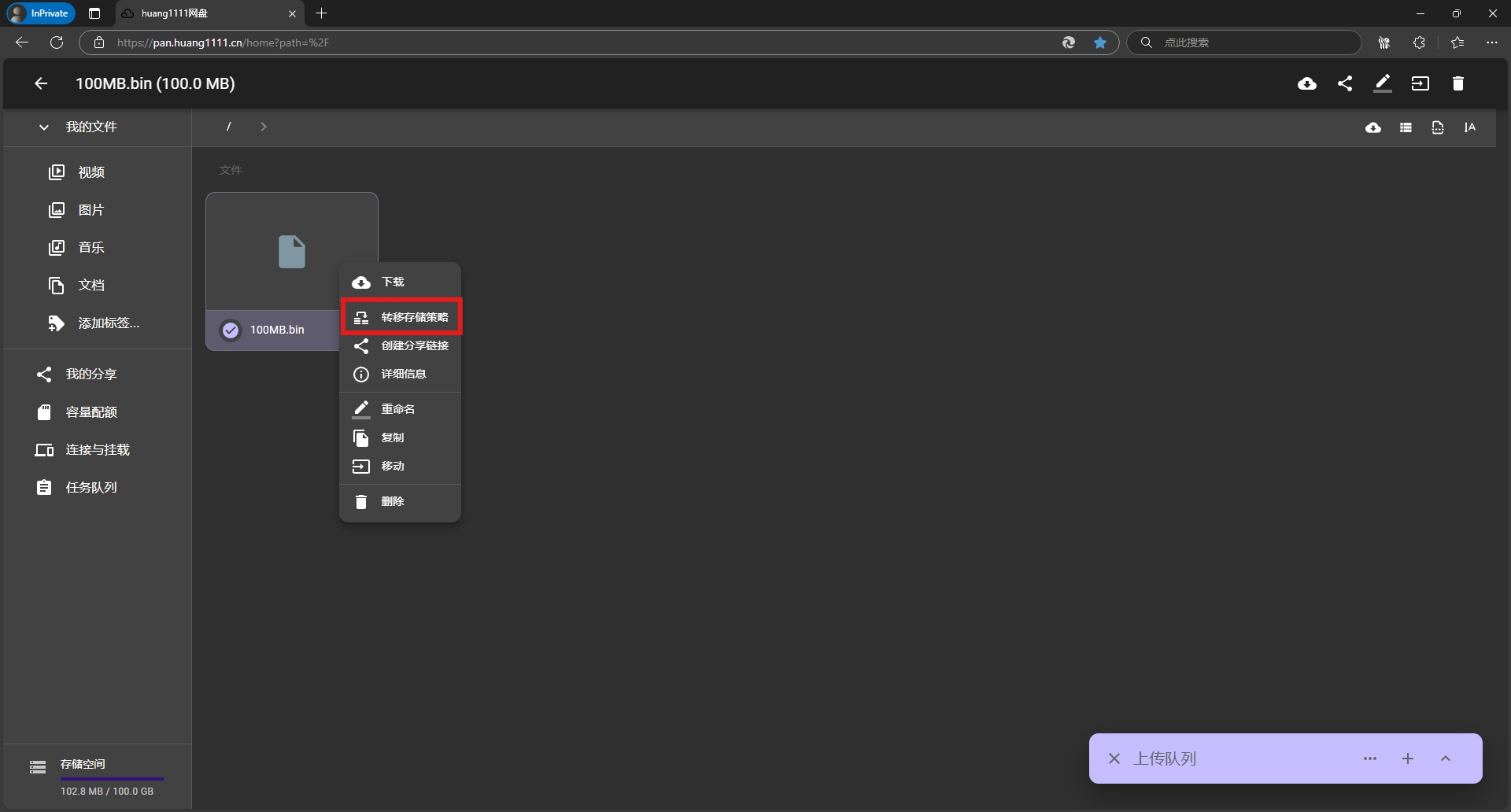Collapse the 上传队列 panel with chevron

click(x=1446, y=758)
